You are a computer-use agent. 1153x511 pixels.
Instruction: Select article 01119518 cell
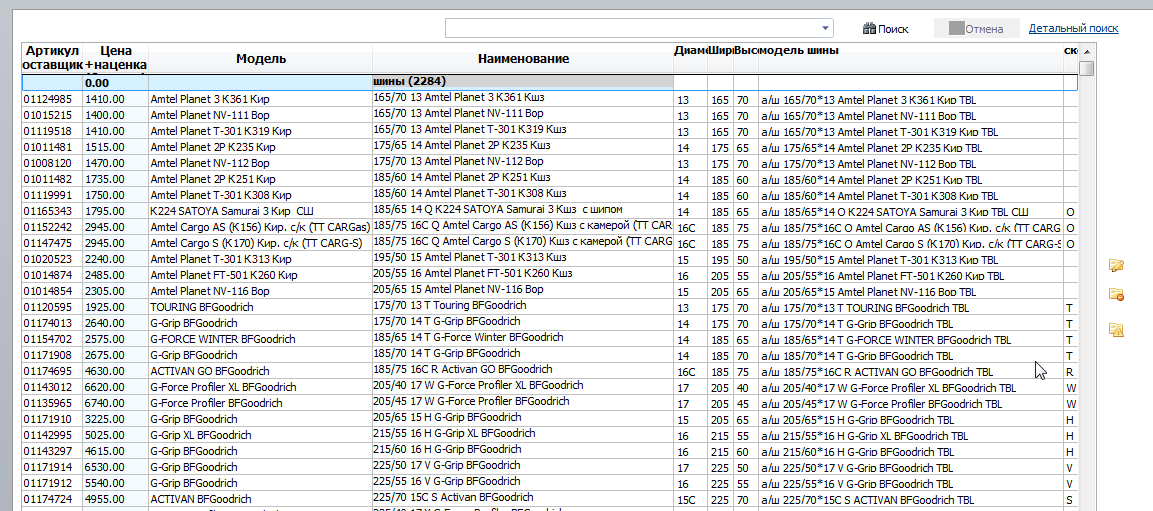pos(51,132)
